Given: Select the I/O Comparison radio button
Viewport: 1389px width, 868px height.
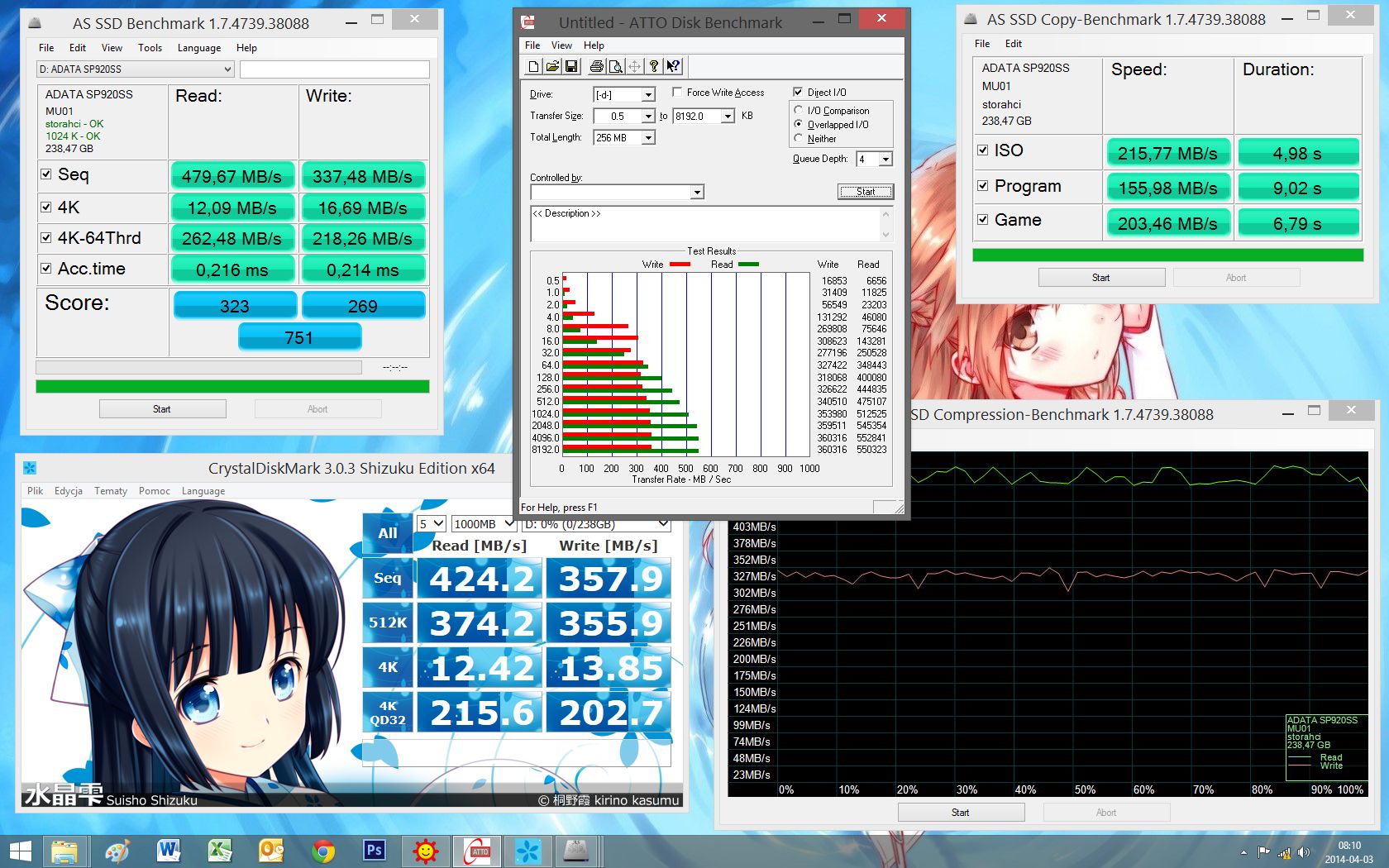Looking at the screenshot, I should pyautogui.click(x=799, y=110).
